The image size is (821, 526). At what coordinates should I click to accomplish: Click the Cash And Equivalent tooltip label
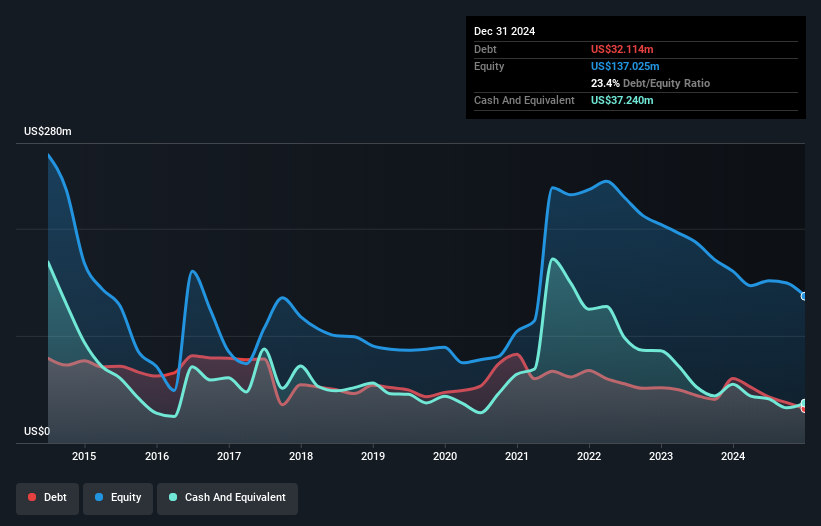click(x=524, y=100)
